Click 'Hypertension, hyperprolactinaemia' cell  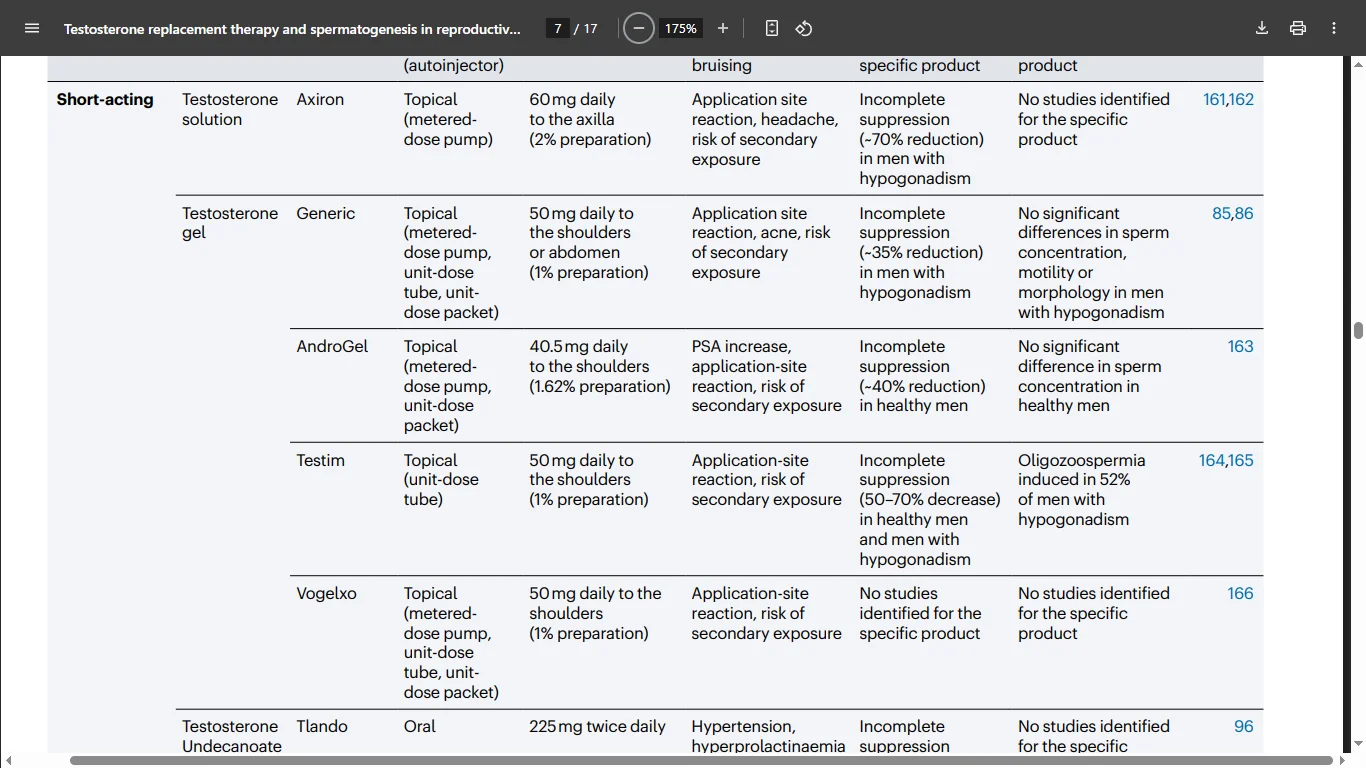coord(768,736)
